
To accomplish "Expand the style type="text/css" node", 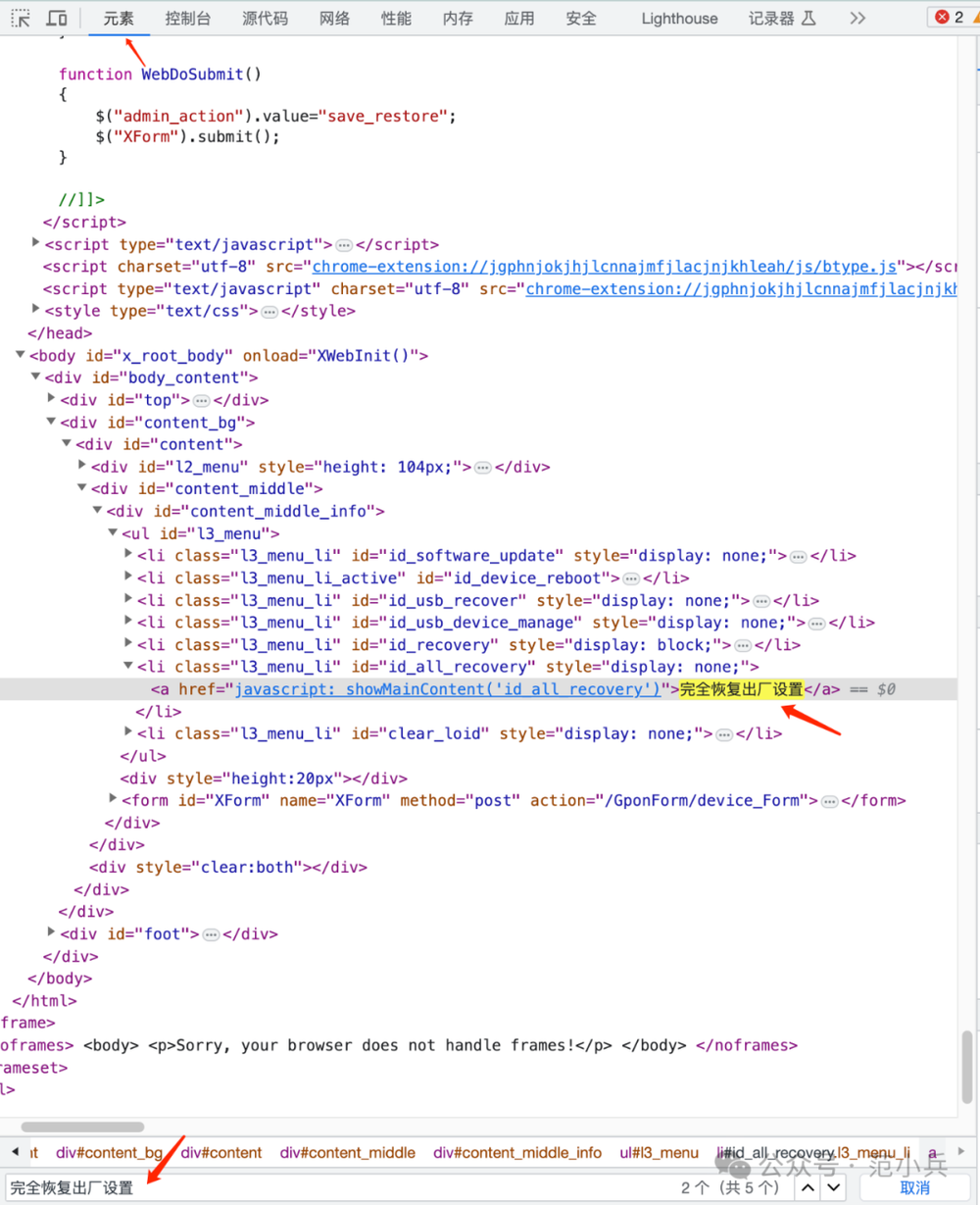I will [x=36, y=310].
